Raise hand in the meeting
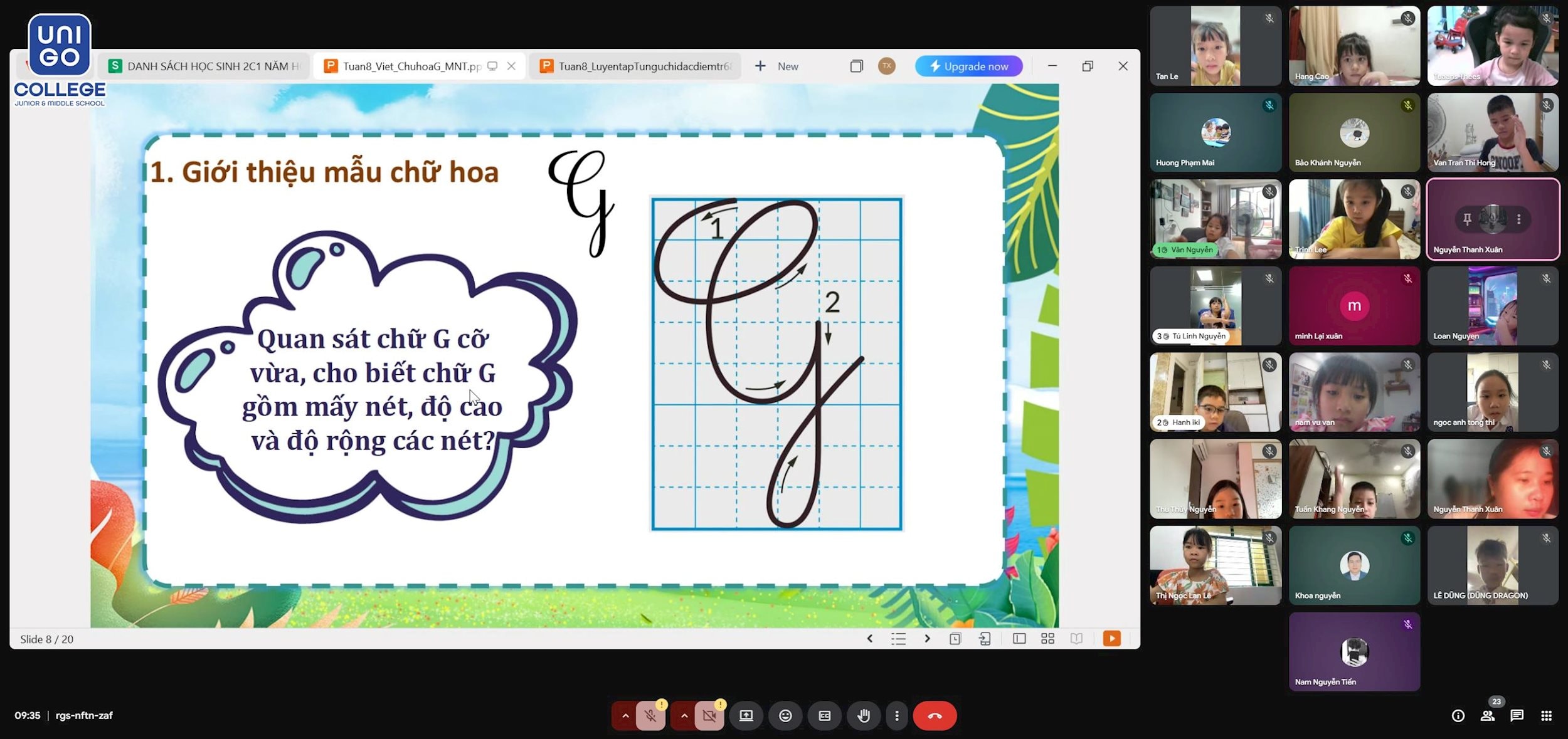Image resolution: width=1568 pixels, height=739 pixels. click(x=864, y=716)
